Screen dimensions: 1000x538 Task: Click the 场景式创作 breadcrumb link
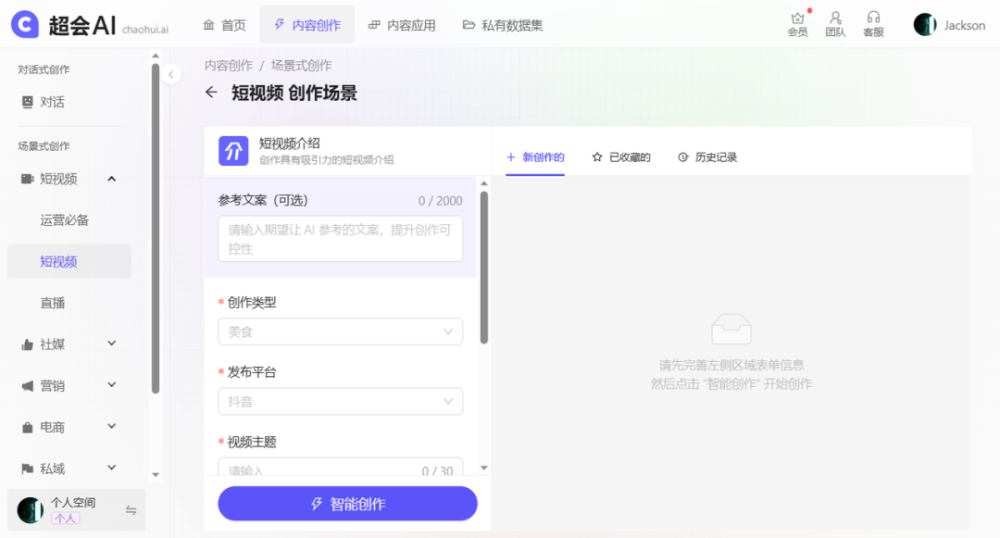[301, 65]
